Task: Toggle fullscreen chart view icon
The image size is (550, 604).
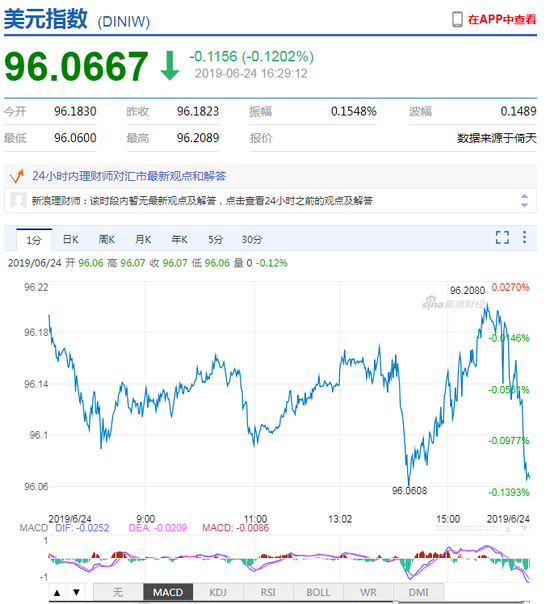Action: 502,237
